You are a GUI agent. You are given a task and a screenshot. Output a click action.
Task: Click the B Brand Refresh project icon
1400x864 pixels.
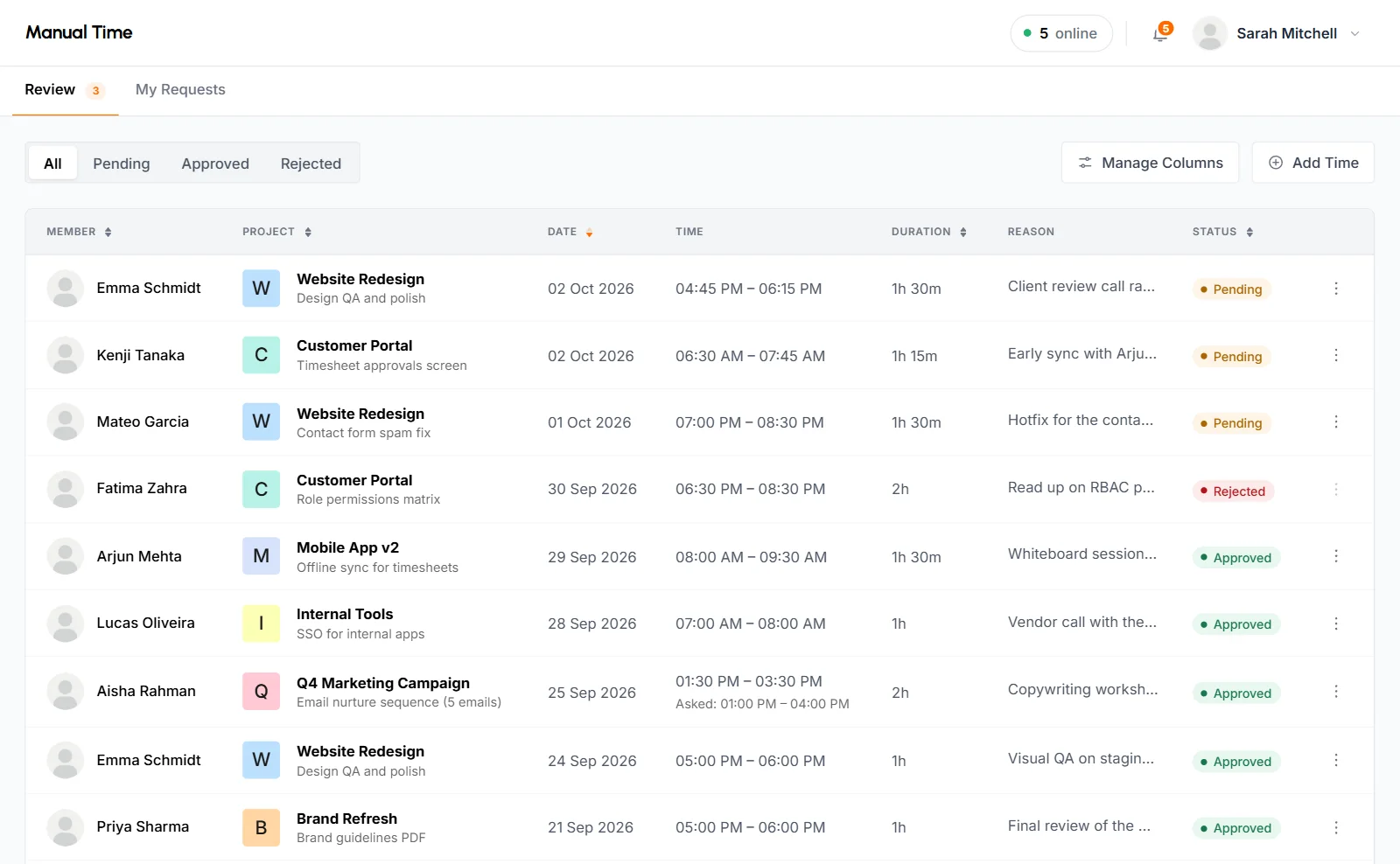261,827
